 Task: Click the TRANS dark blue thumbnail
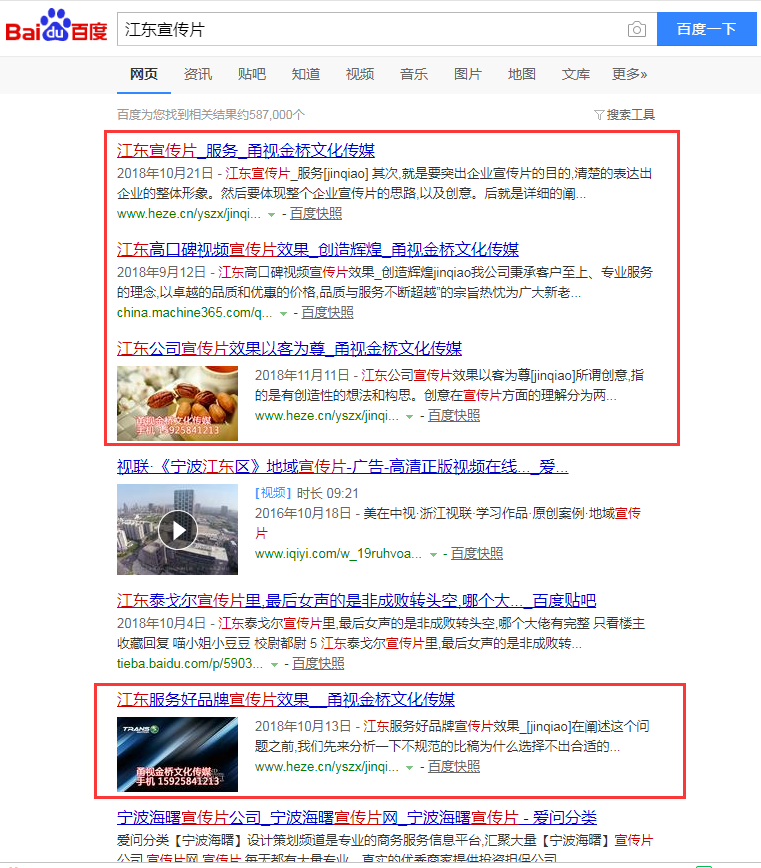[177, 755]
